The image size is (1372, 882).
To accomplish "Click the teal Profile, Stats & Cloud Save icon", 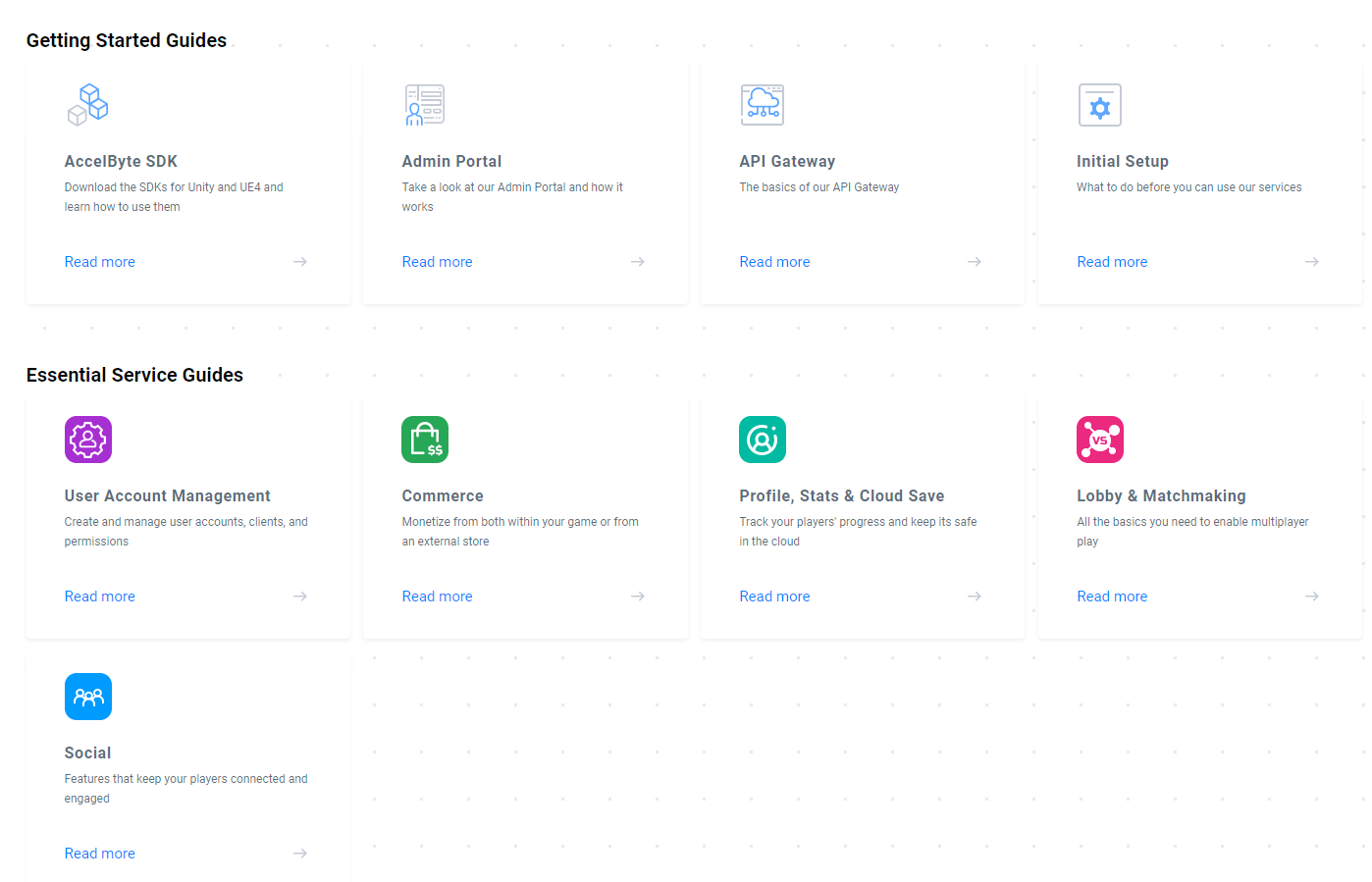I will (x=763, y=440).
